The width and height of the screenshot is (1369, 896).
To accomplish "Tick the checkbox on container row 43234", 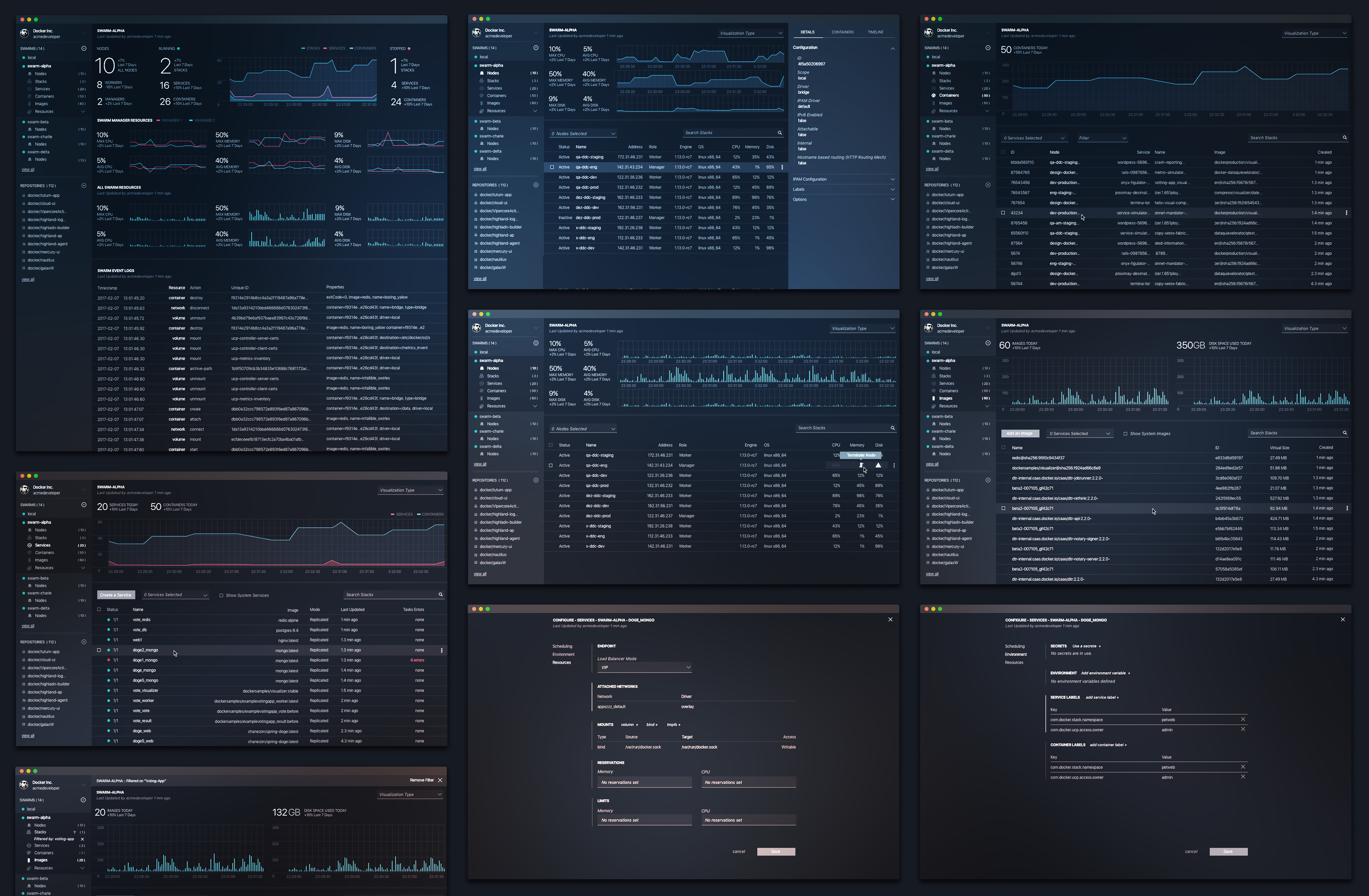I will (1003, 213).
